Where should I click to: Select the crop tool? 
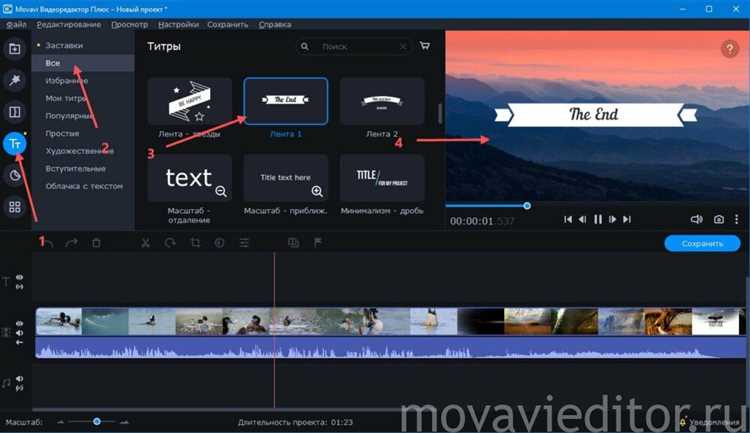coord(195,243)
